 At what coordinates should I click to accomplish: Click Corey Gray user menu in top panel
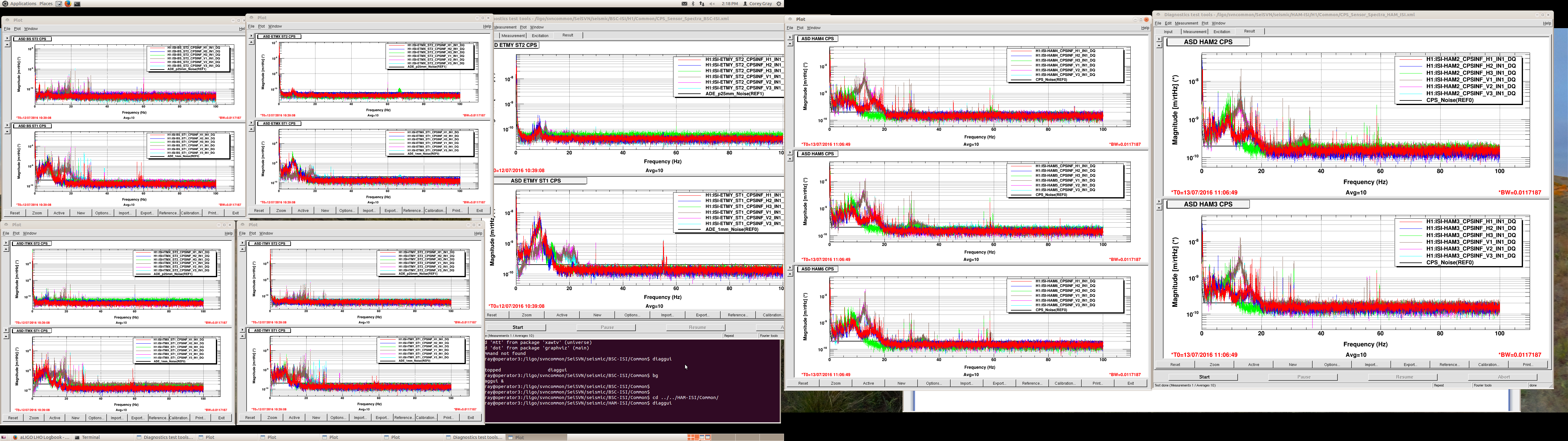click(x=757, y=4)
